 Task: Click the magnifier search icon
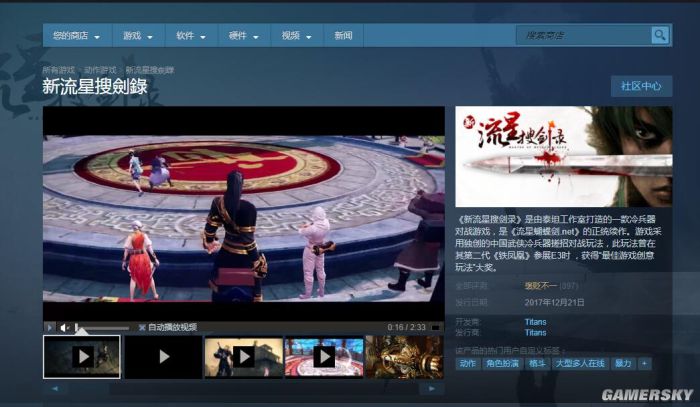click(x=660, y=35)
